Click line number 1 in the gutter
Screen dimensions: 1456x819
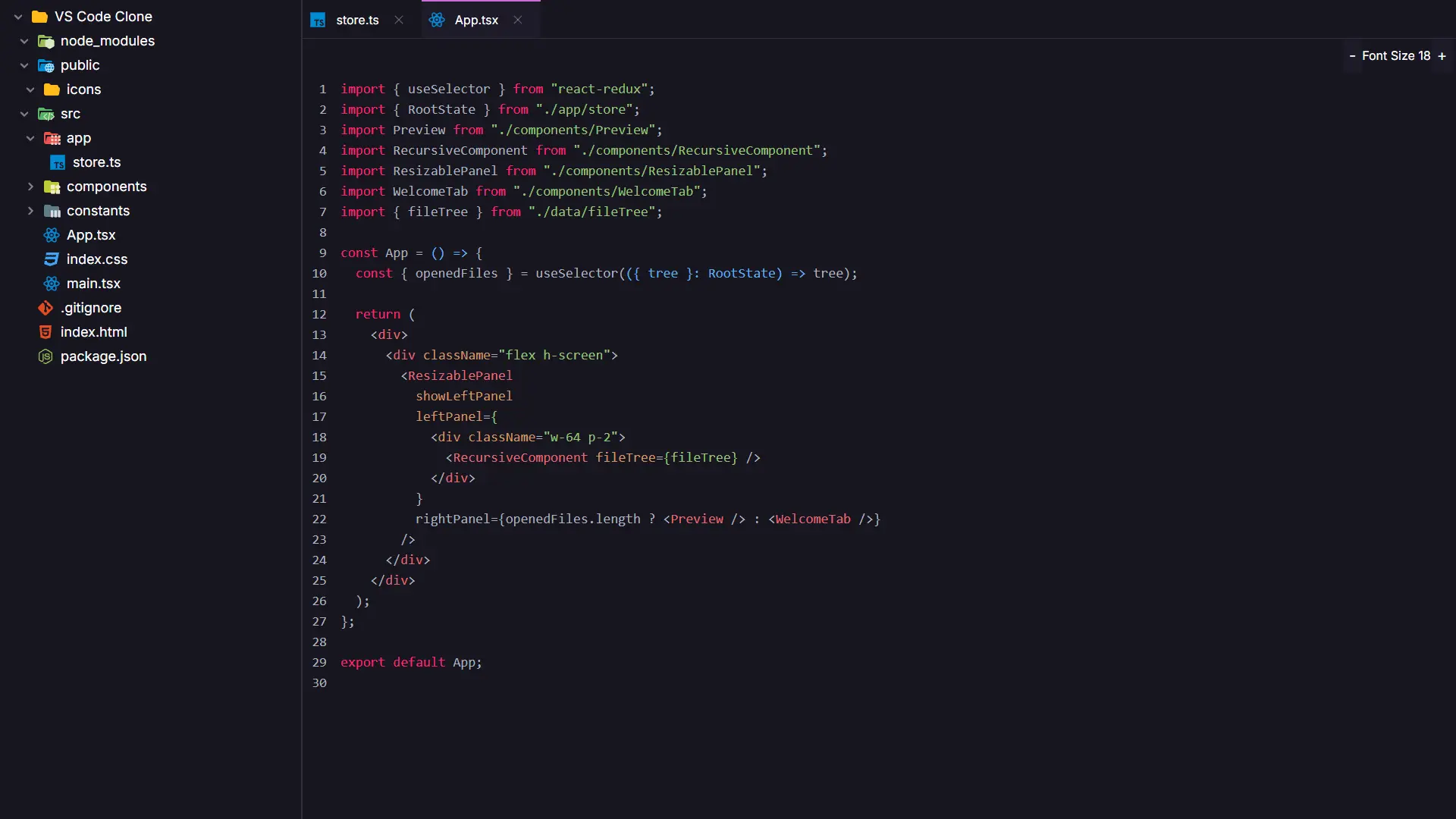point(322,89)
